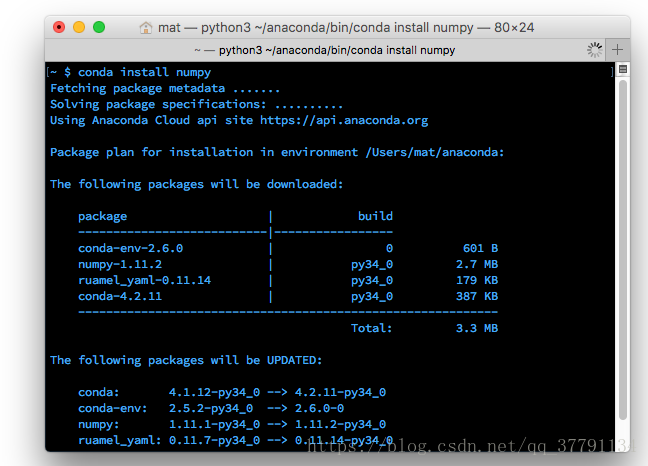648x466 pixels.
Task: Click the '0.11.7-py34_0' old ruamel_yaml version
Action: 214,441
